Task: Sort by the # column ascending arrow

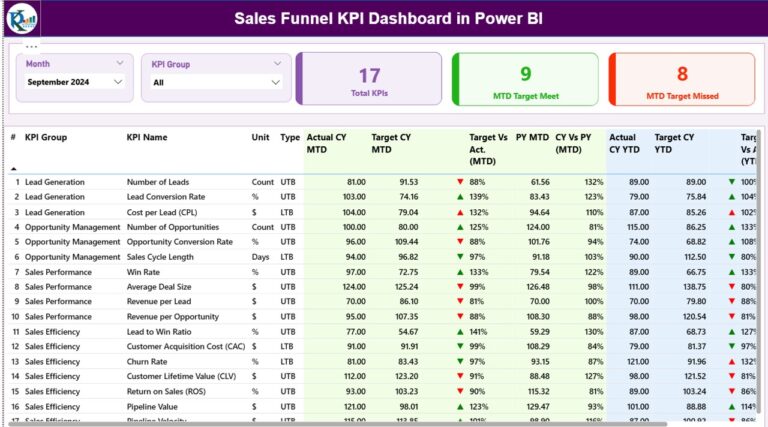Action: [14, 168]
